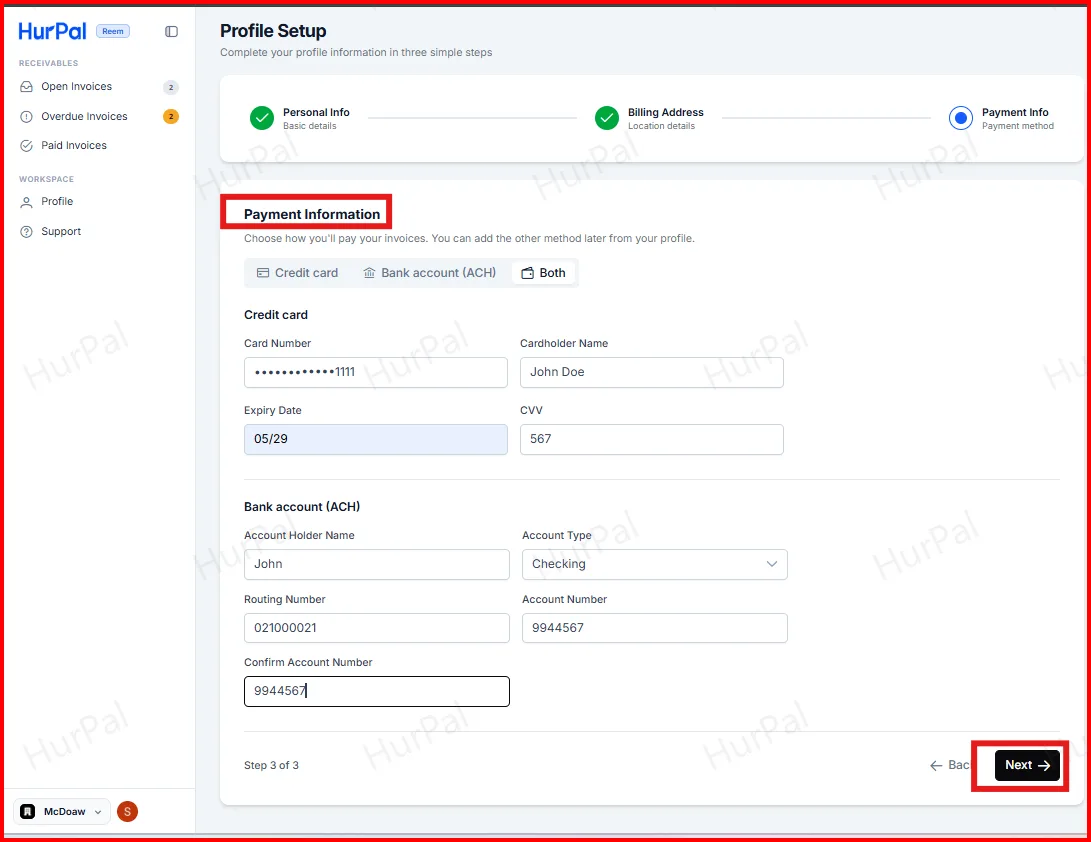
Task: Click the 'Payment Information' heading
Action: [312, 214]
